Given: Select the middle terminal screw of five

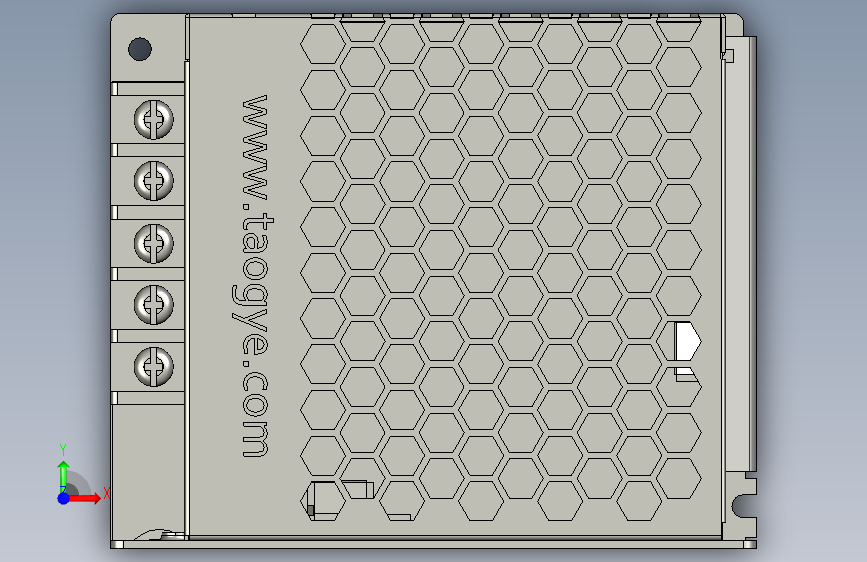Looking at the screenshot, I should [154, 243].
